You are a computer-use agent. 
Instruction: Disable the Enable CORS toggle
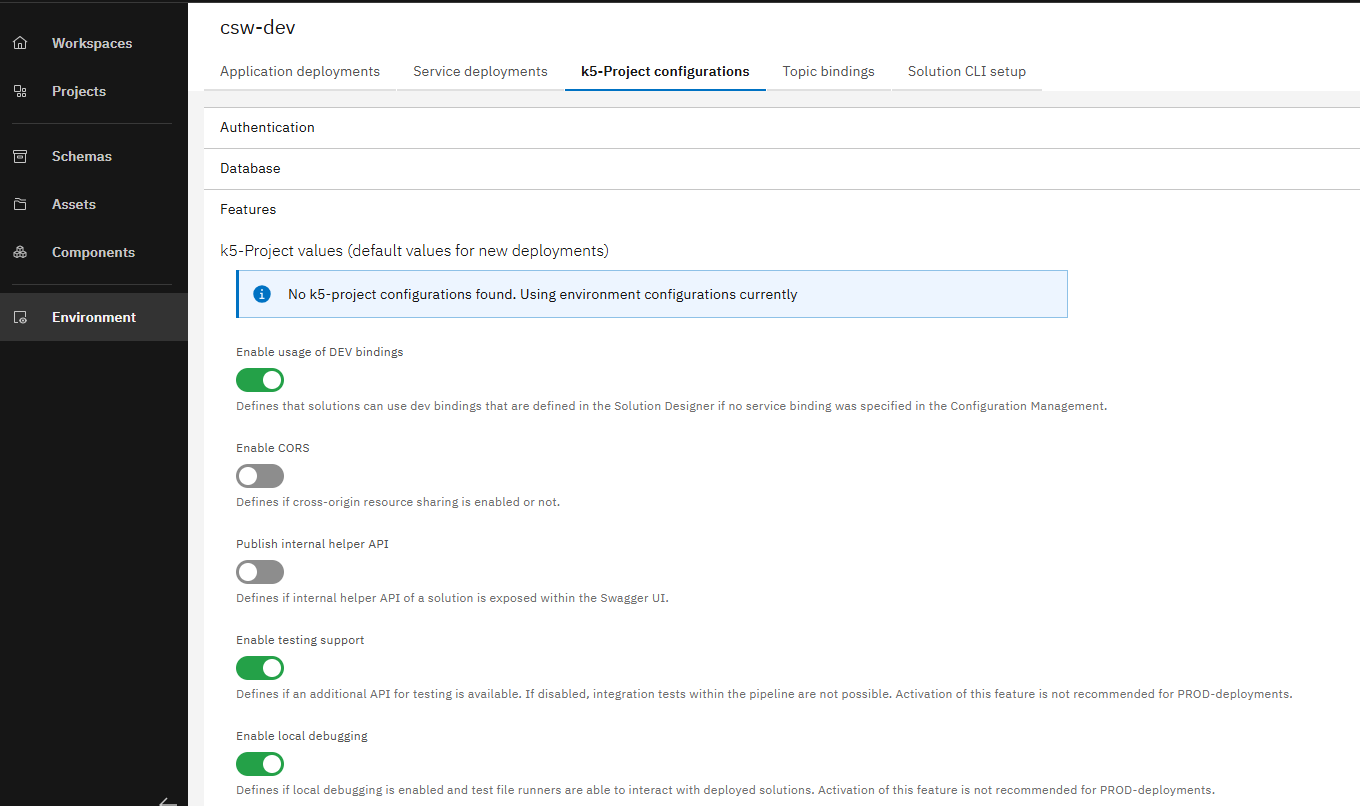coord(259,475)
